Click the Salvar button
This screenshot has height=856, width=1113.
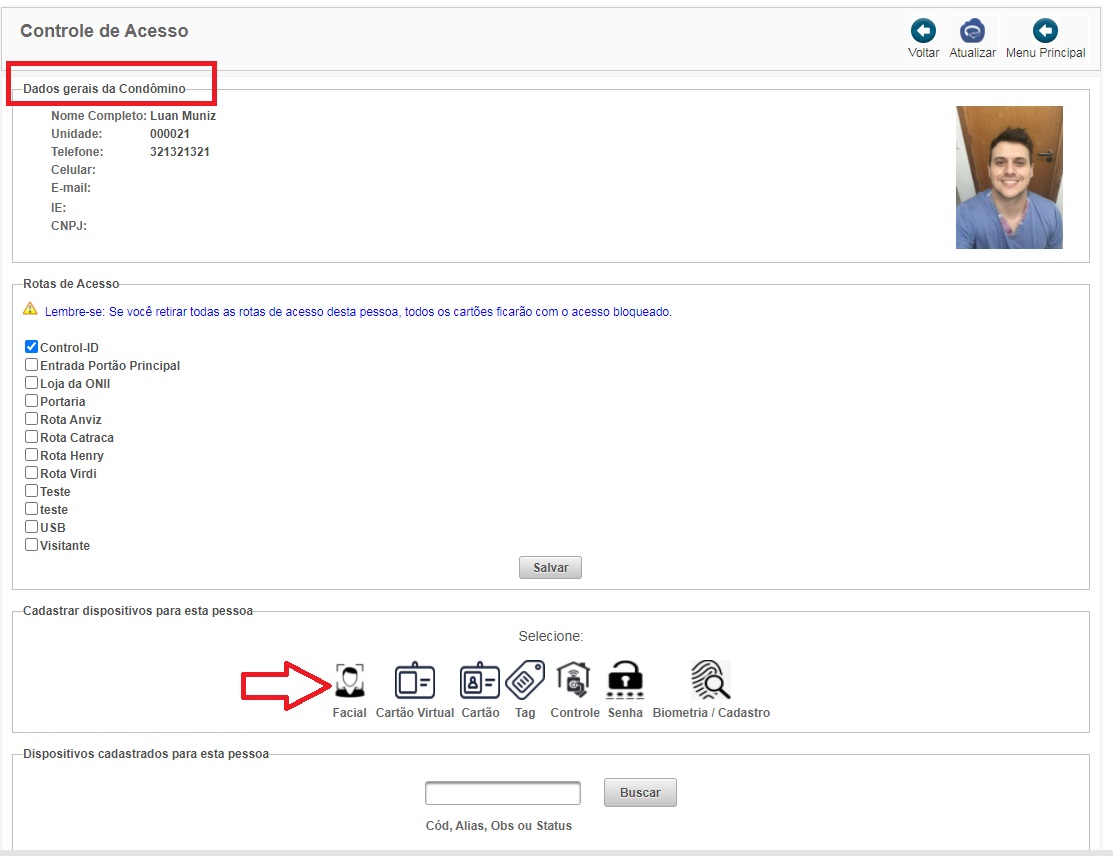click(x=550, y=567)
